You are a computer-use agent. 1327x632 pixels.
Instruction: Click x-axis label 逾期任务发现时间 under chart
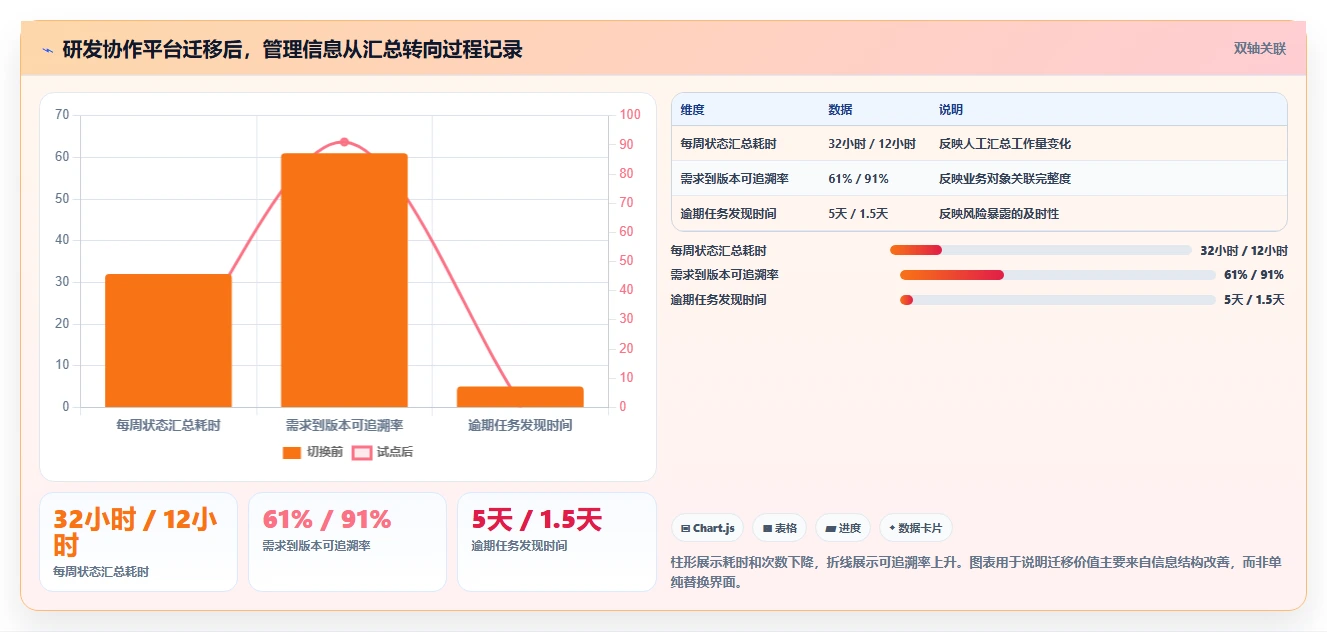520,425
